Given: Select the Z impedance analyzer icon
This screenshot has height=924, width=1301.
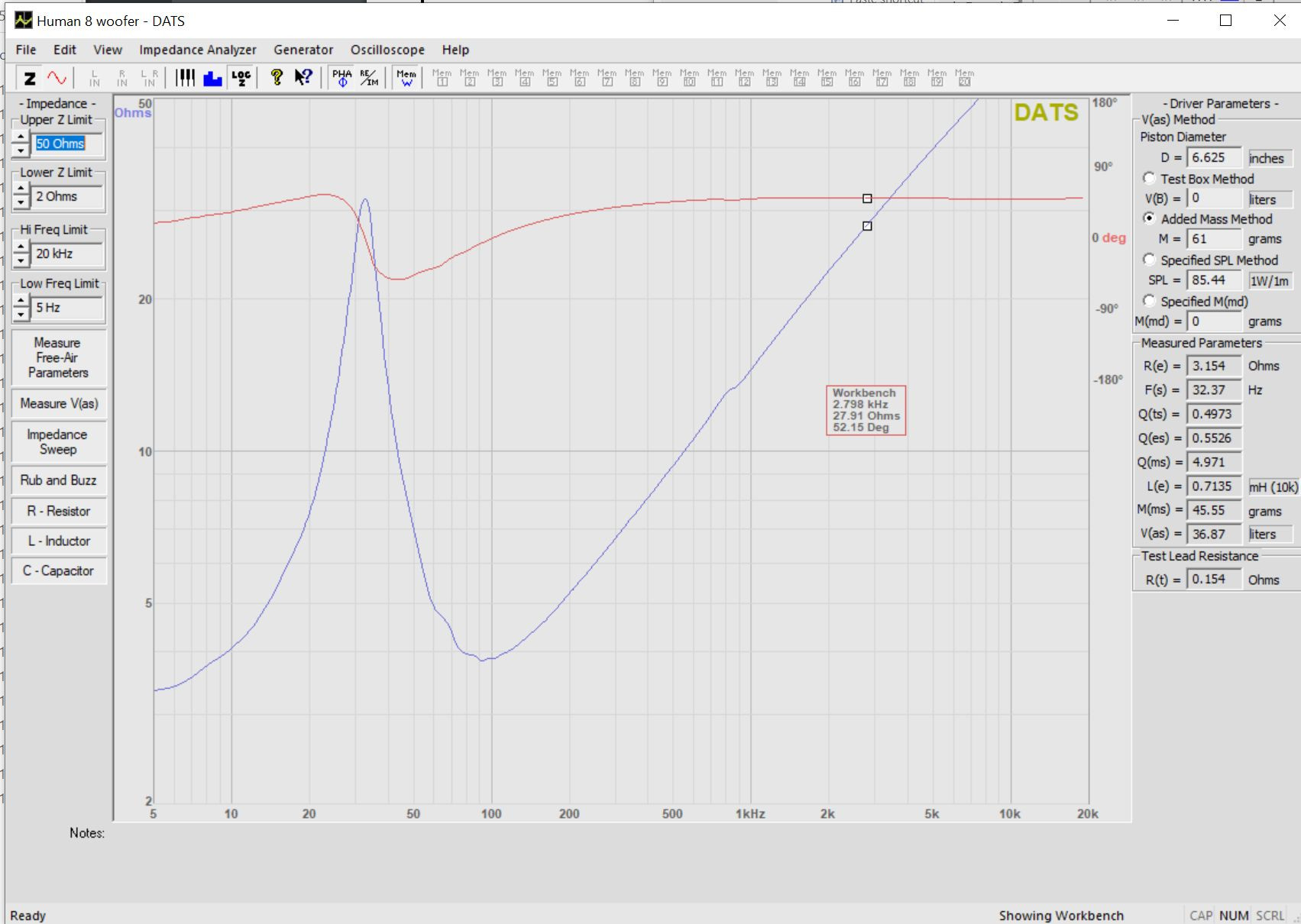Looking at the screenshot, I should [x=30, y=78].
